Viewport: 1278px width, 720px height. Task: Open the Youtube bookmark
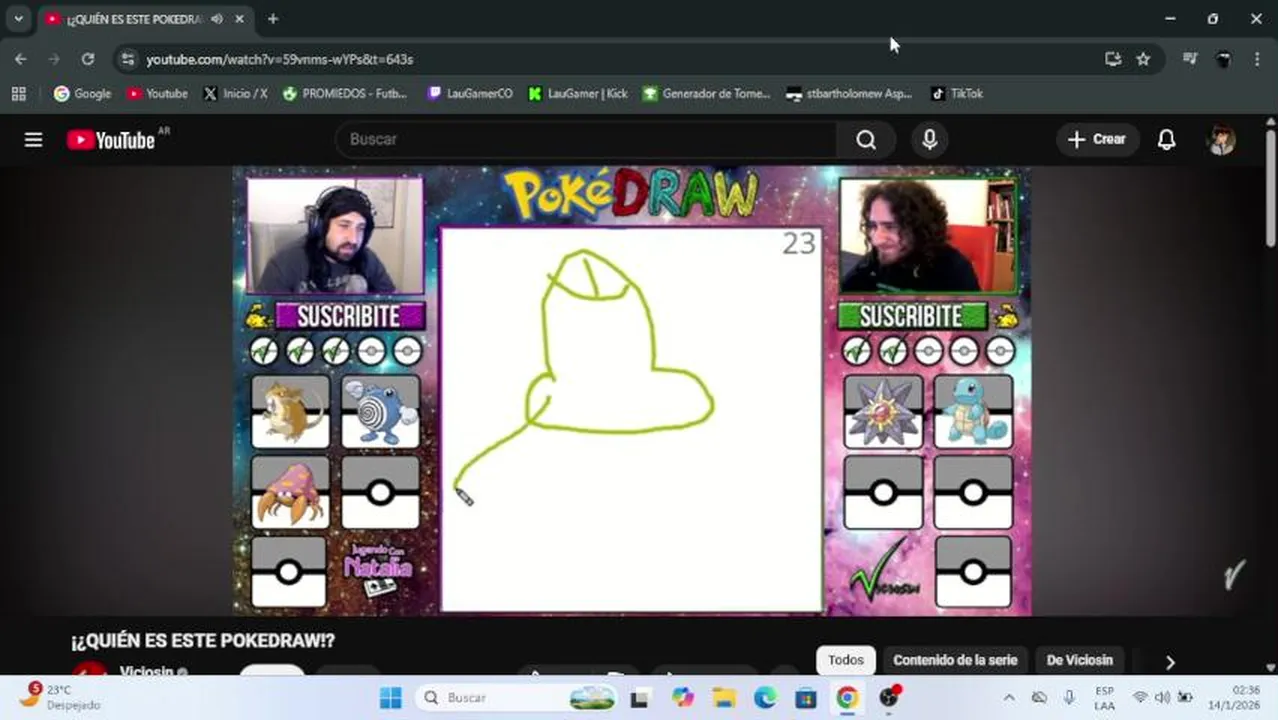tap(157, 94)
